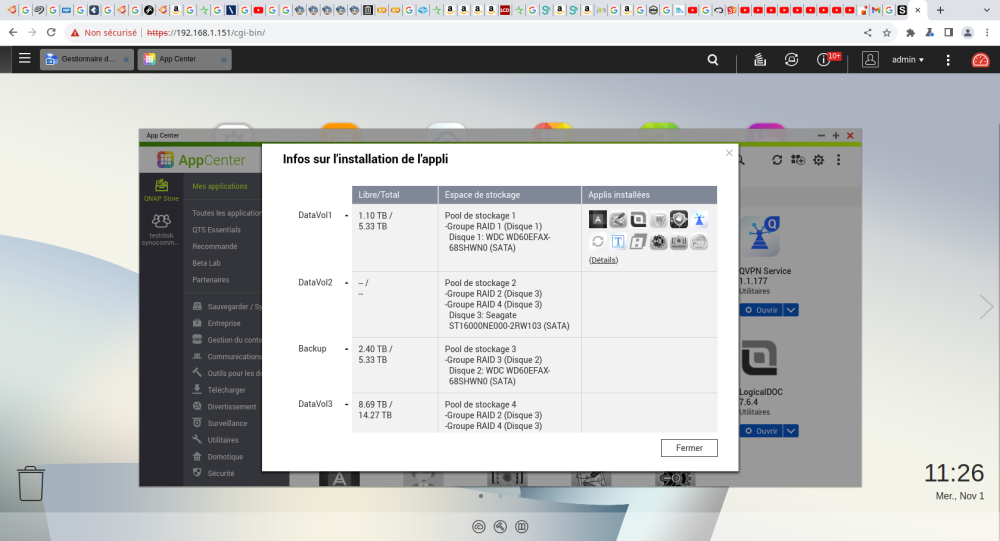This screenshot has width=1000, height=541.
Task: Open background tasks stack icon
Action: [x=760, y=59]
